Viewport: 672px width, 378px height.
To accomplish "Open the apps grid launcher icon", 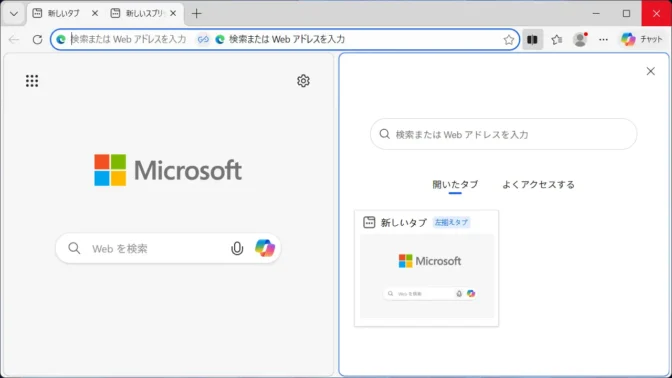I will 32,81.
